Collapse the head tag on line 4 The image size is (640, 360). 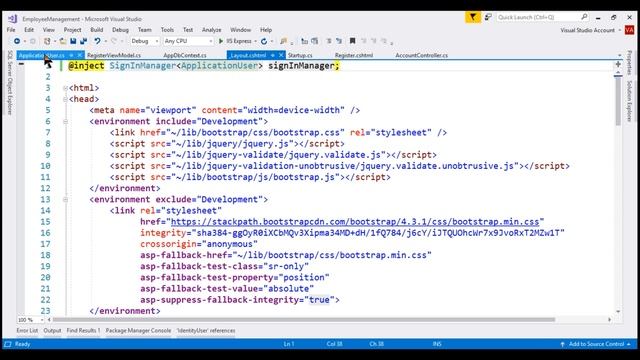coord(65,99)
